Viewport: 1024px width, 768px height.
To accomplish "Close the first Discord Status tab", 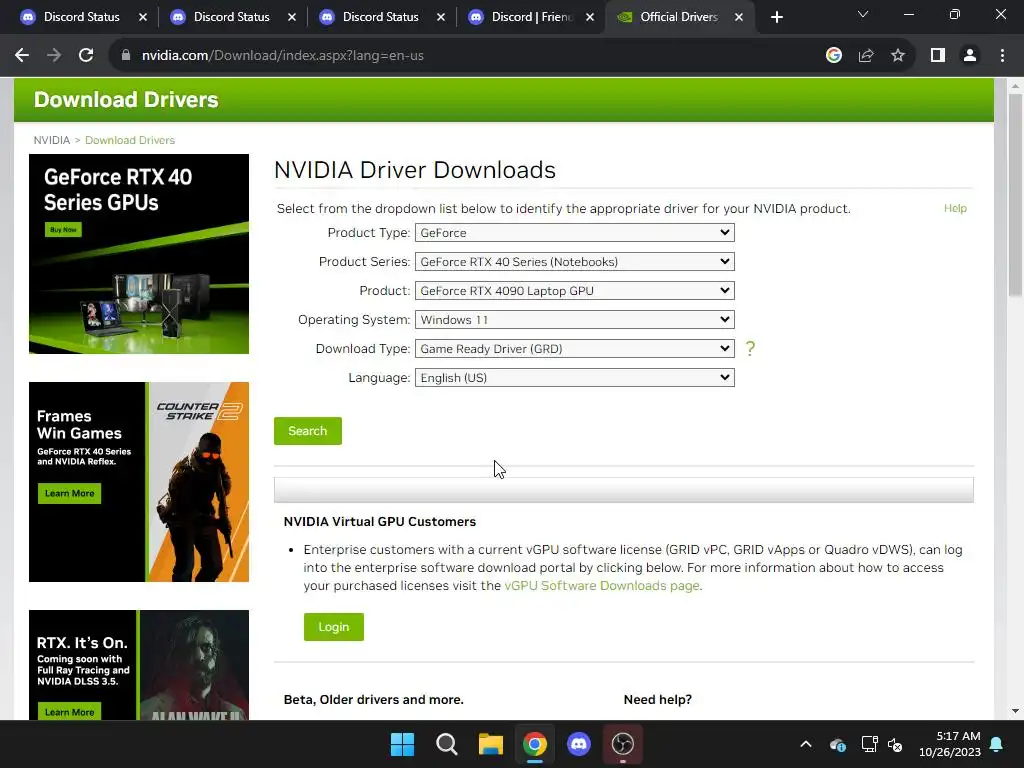I will coord(143,17).
